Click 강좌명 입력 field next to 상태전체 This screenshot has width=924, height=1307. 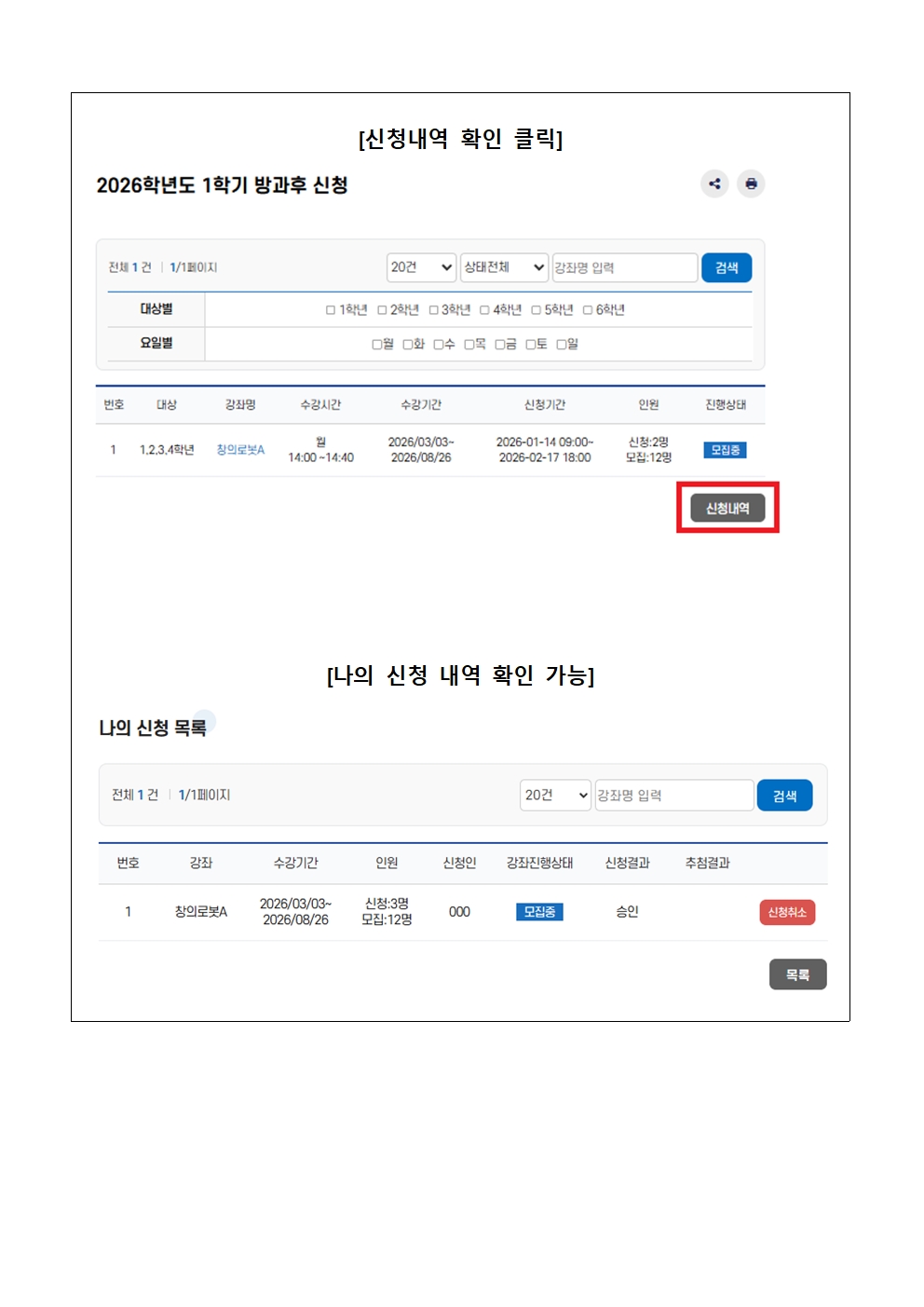(624, 267)
